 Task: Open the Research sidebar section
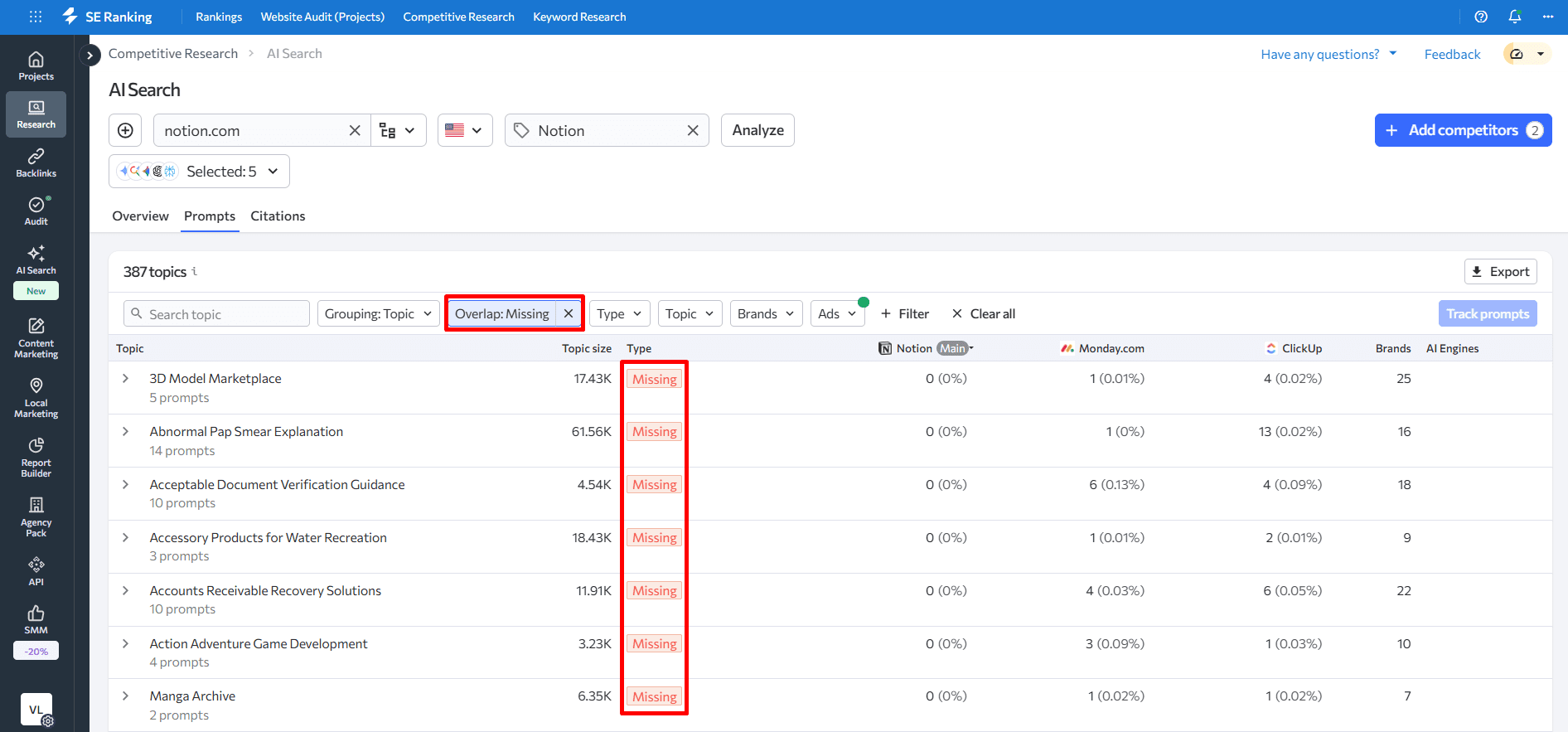click(36, 114)
